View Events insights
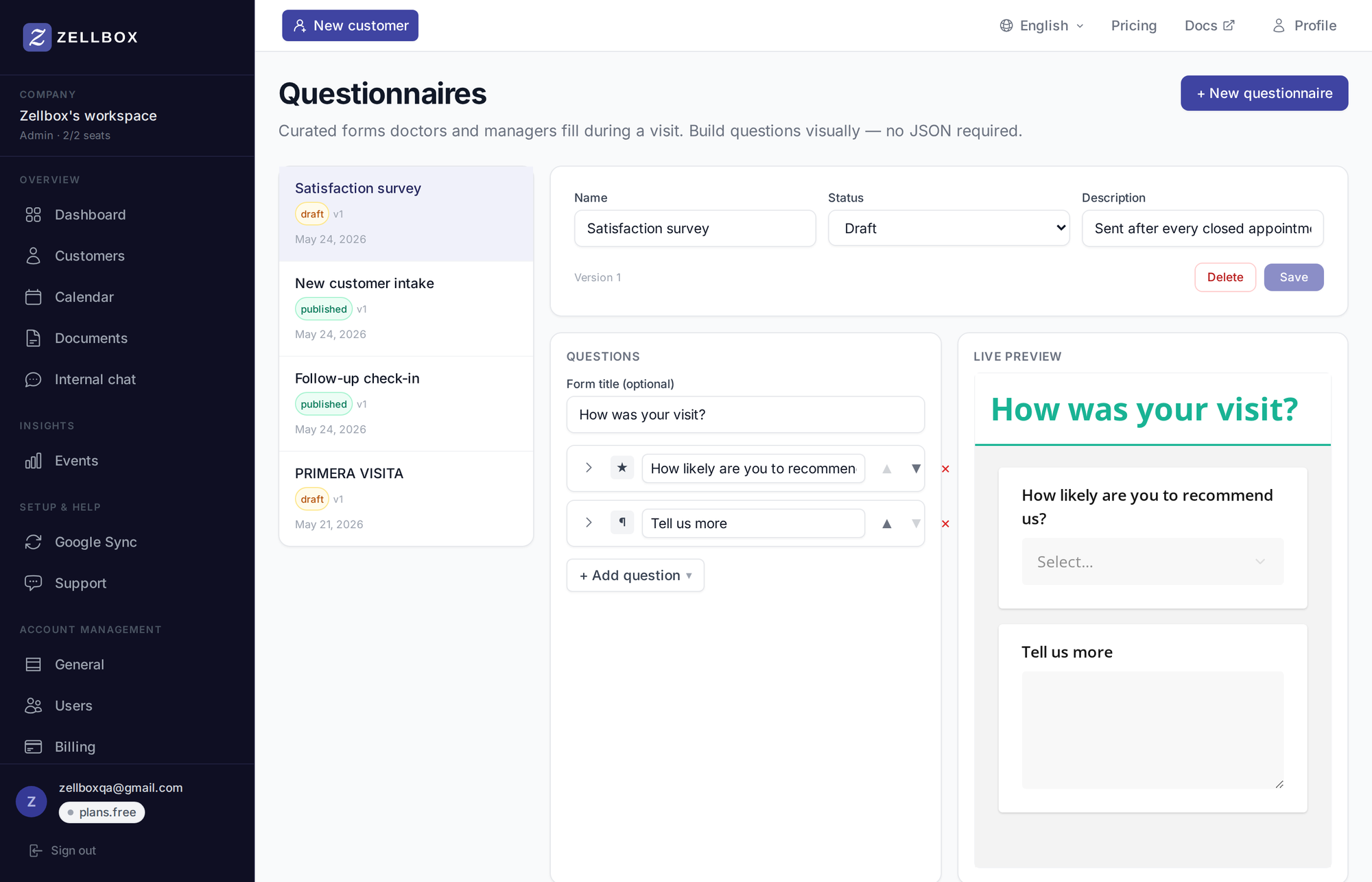This screenshot has height=882, width=1372. point(76,461)
